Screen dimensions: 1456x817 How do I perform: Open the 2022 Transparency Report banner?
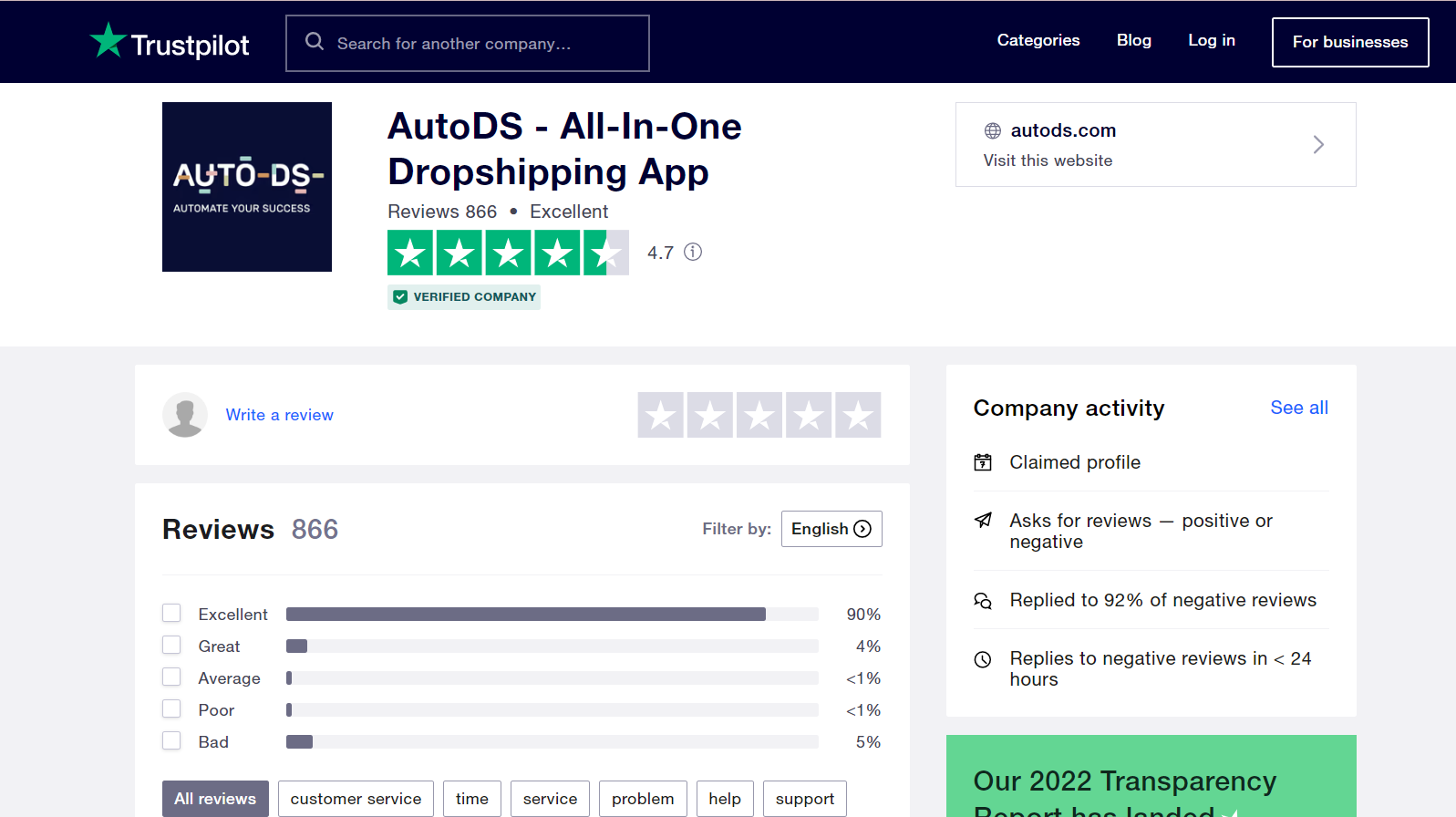click(x=1151, y=776)
